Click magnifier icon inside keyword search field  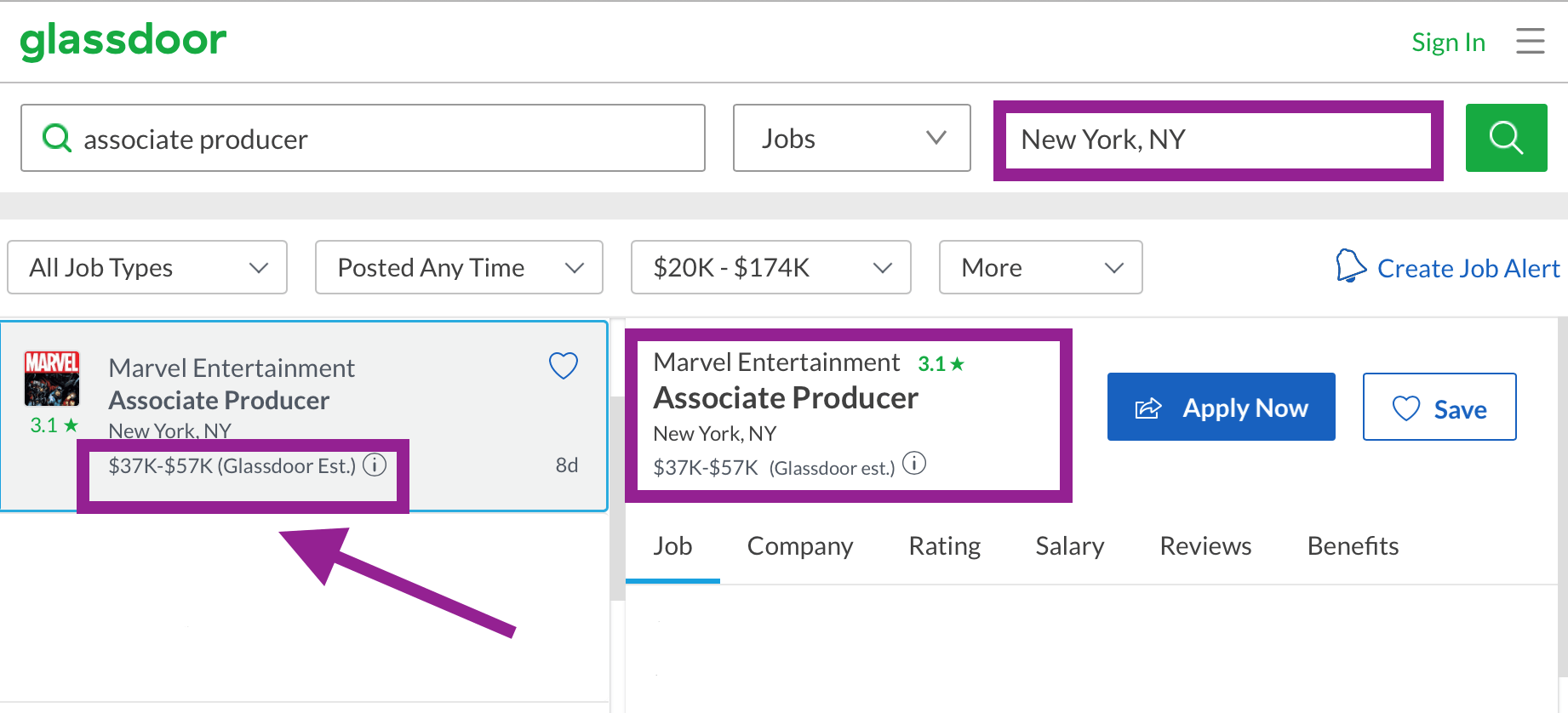(57, 138)
